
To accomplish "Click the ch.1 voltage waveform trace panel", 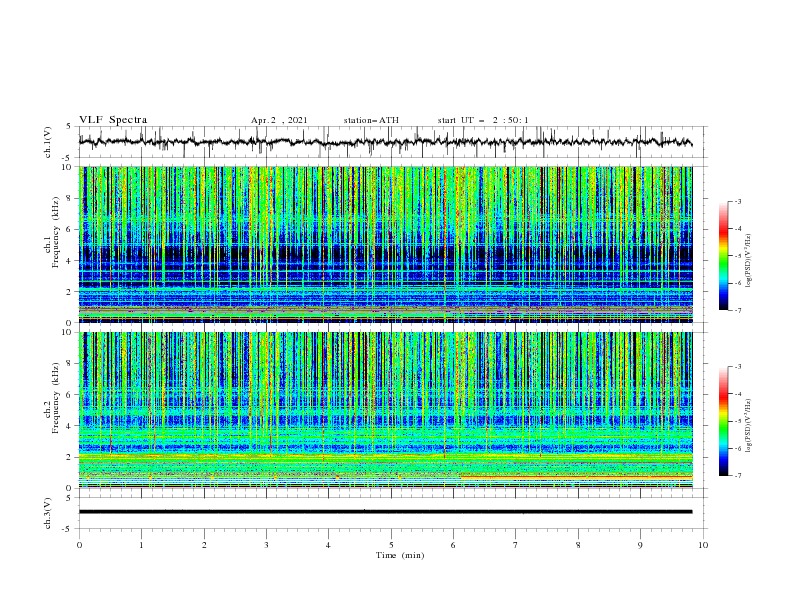I will coord(393,142).
